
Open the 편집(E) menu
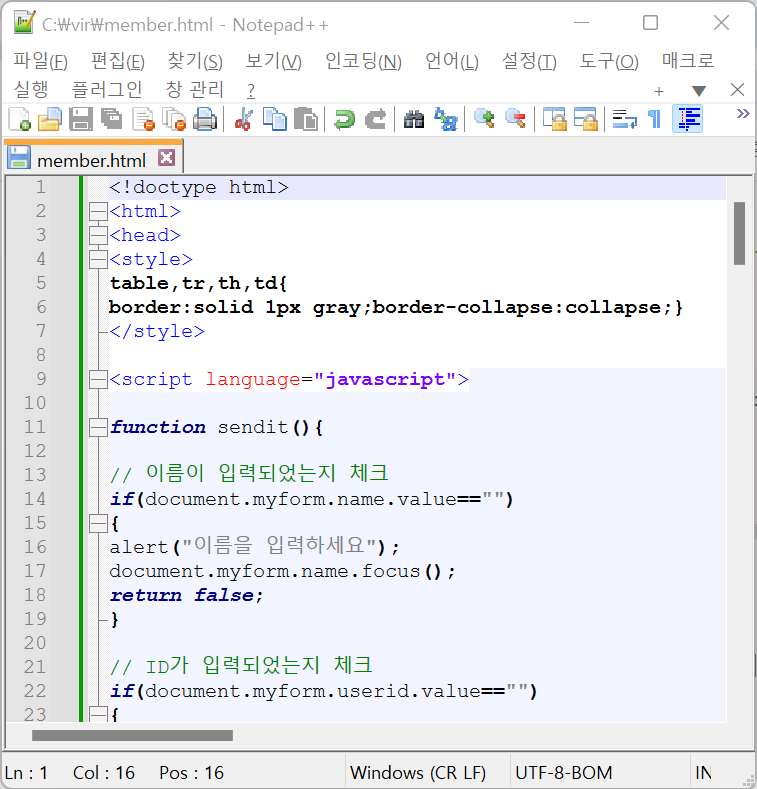tap(118, 61)
